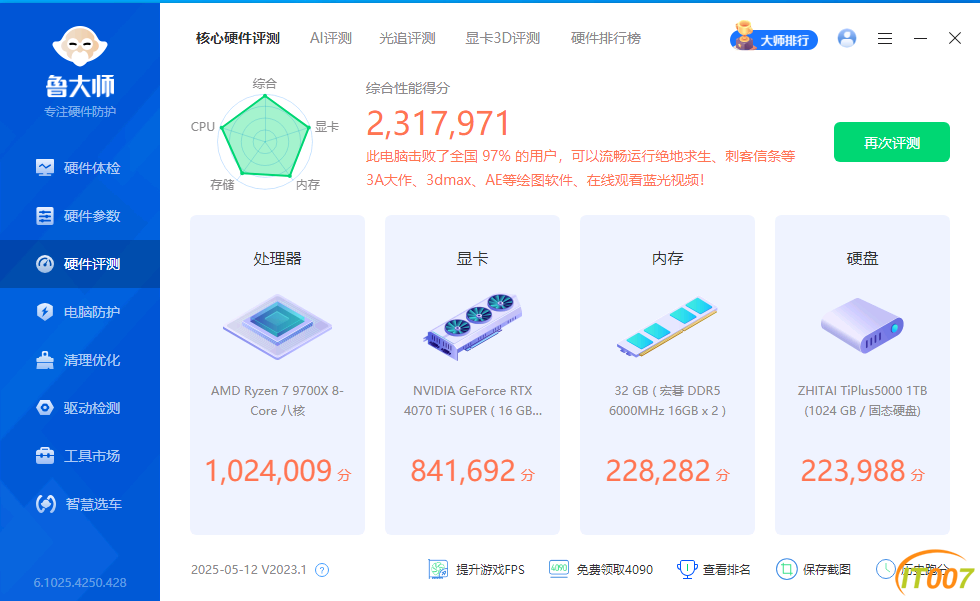Click the memory stick illustration
Viewport: 980px width, 601px height.
pyautogui.click(x=667, y=326)
